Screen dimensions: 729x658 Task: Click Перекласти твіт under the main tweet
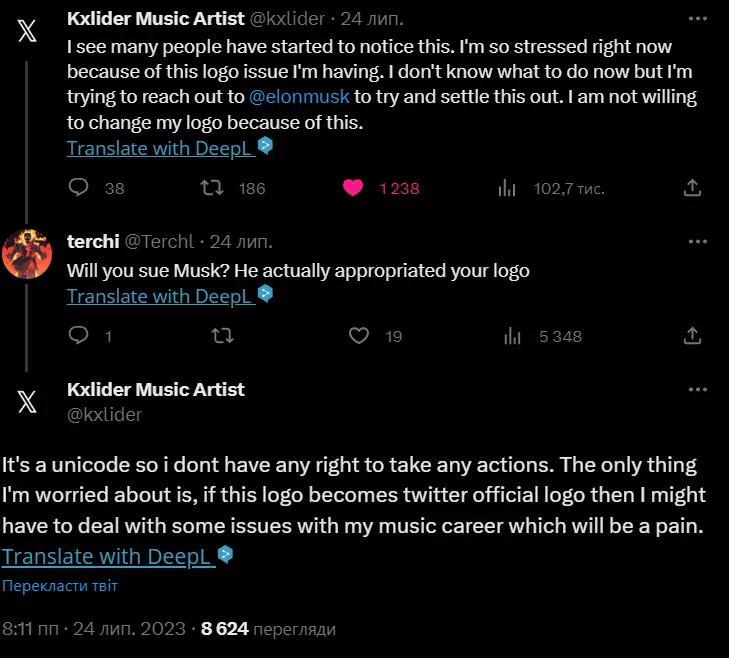click(60, 586)
